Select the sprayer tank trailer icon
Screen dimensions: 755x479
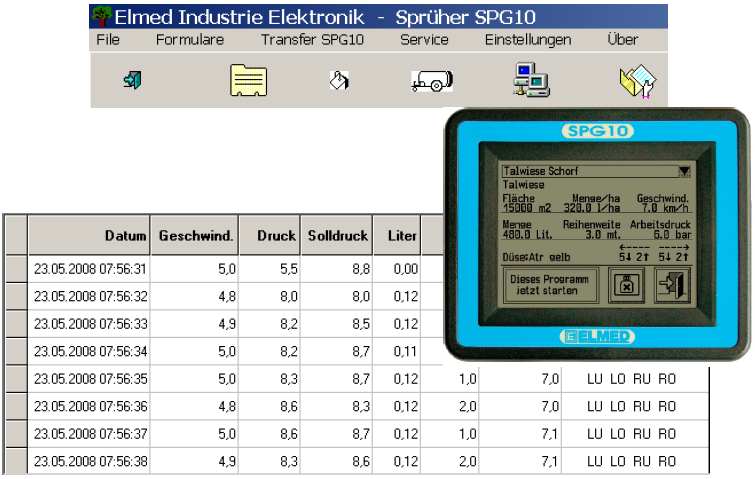click(431, 81)
